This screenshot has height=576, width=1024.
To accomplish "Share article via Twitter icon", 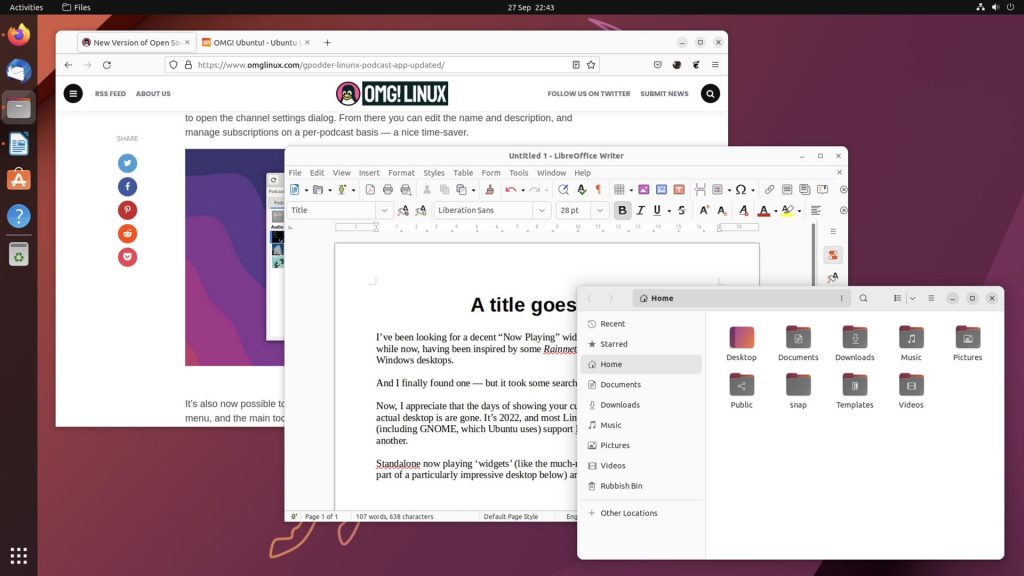I will [127, 163].
